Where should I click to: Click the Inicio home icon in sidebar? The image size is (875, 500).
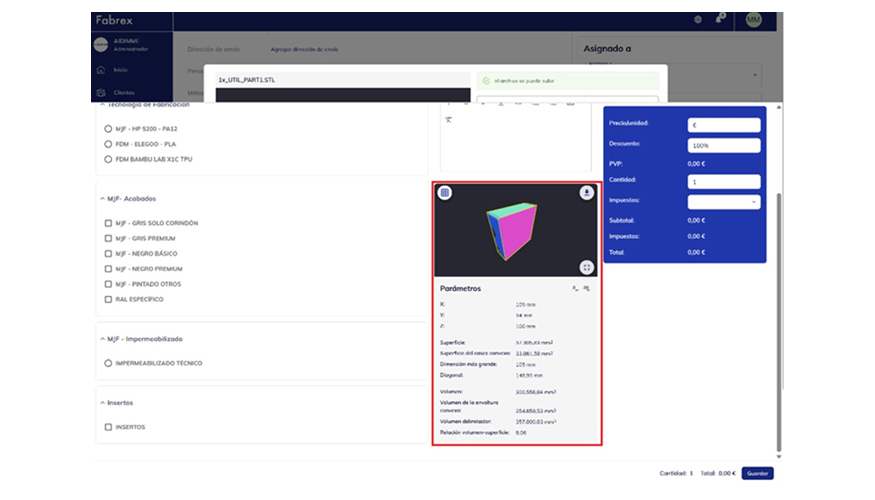(100, 70)
